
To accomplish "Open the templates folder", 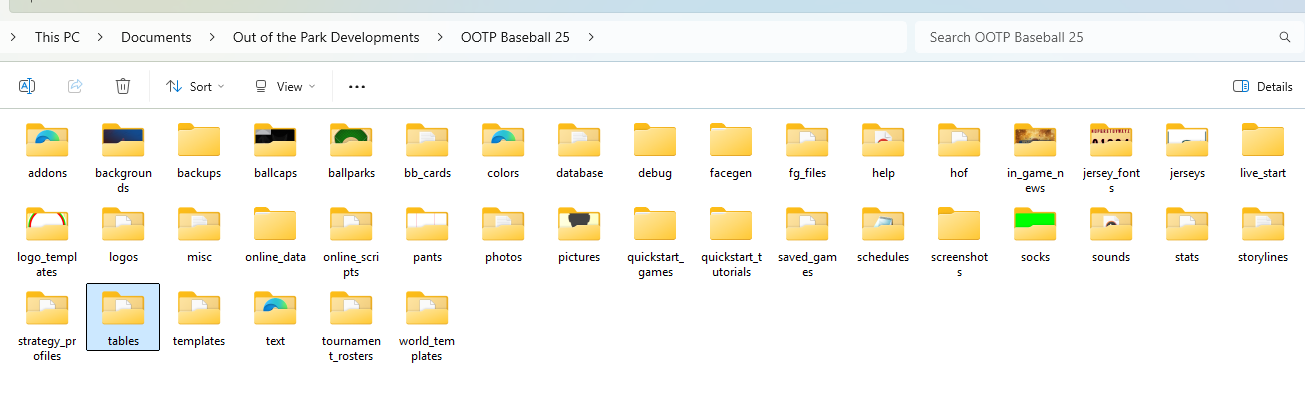I will click(x=199, y=319).
